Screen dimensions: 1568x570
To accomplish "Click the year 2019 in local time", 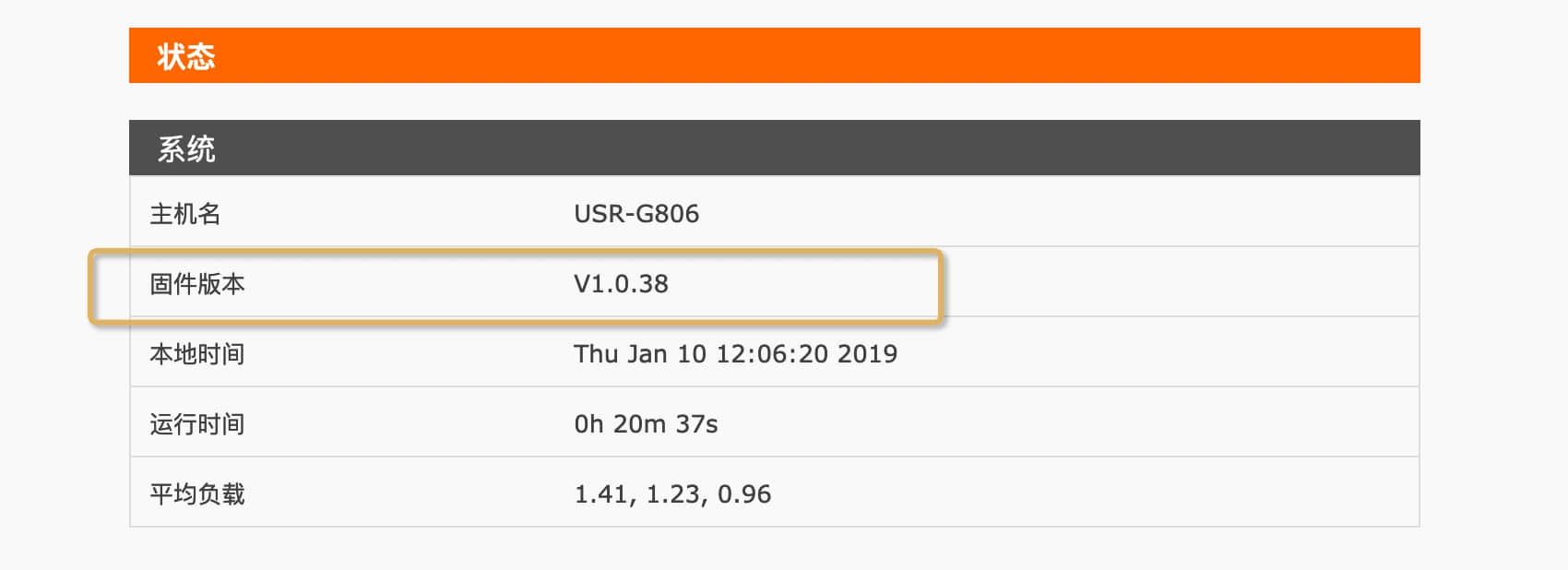I will [x=868, y=354].
